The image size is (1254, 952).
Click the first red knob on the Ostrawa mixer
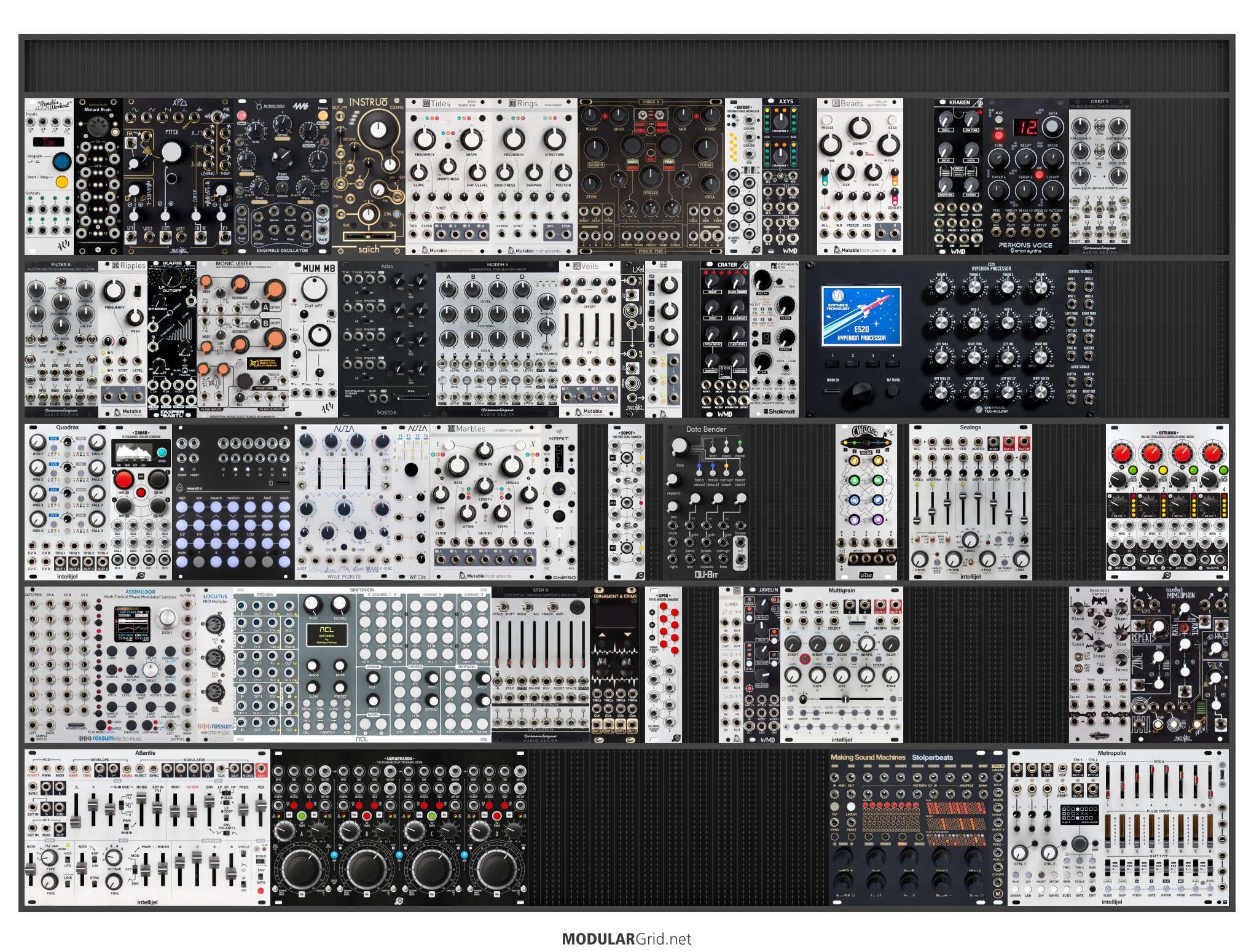click(1121, 453)
